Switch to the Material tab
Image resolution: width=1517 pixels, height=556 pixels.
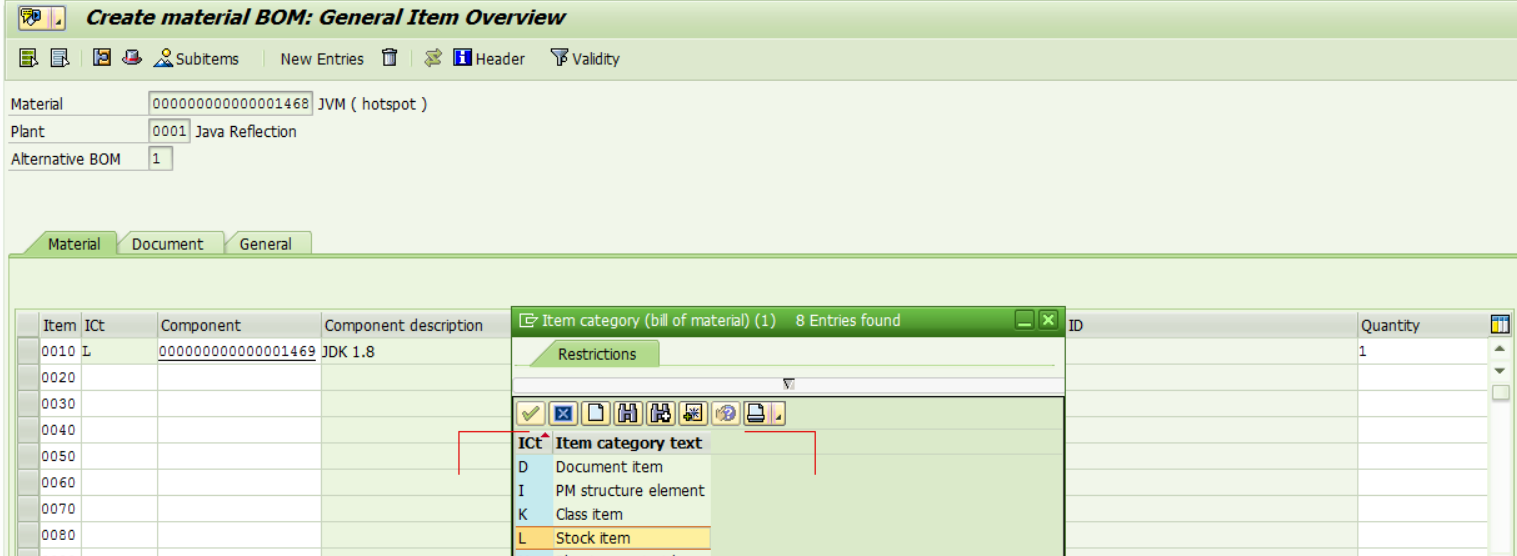(74, 244)
